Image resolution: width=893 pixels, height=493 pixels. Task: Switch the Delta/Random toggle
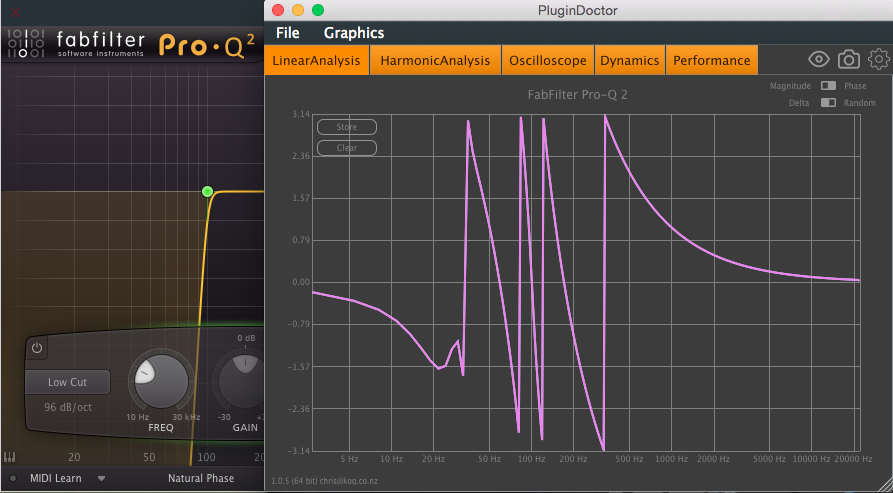click(828, 102)
